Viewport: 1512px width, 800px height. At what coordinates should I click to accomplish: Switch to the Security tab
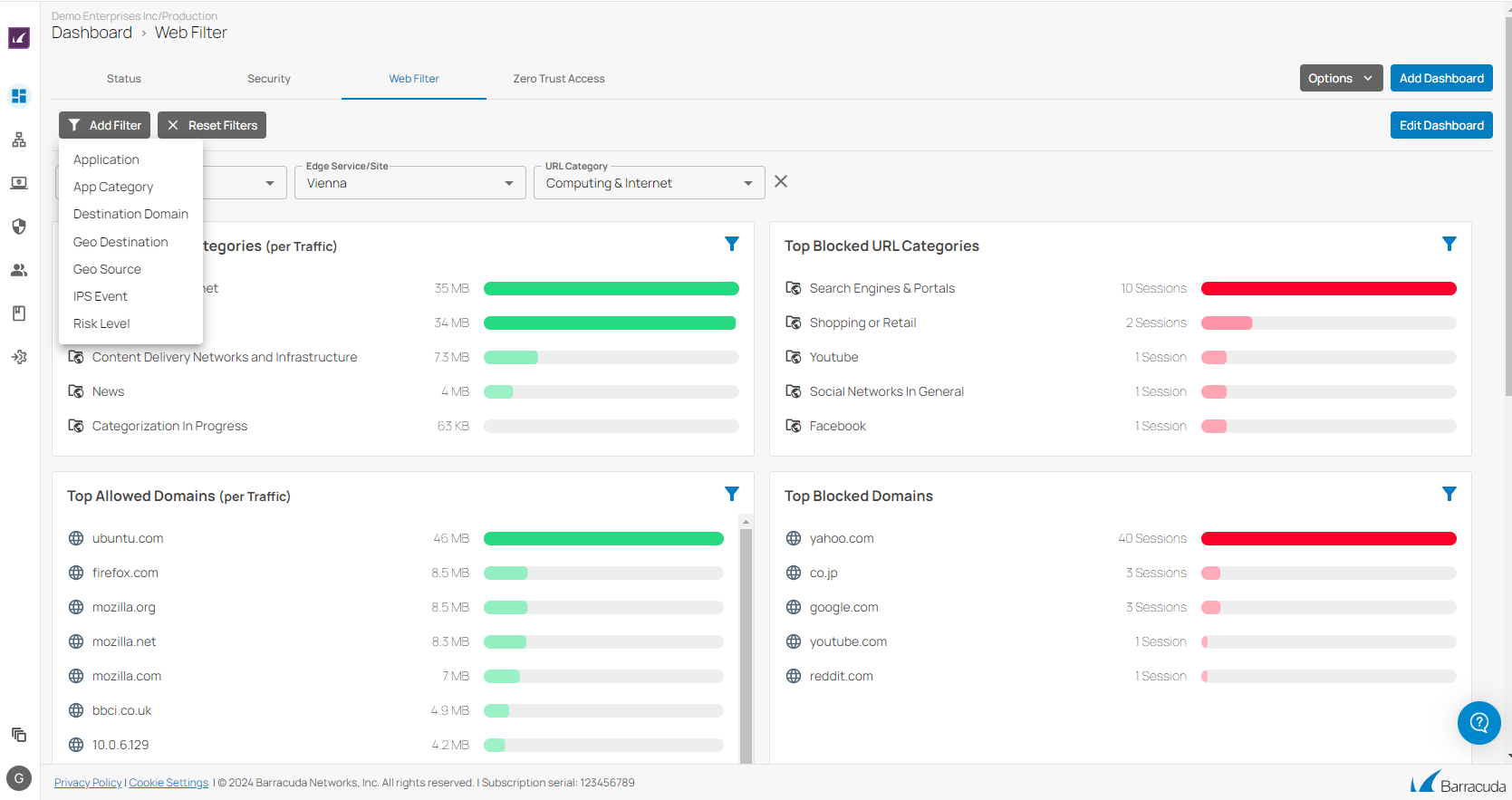(269, 79)
